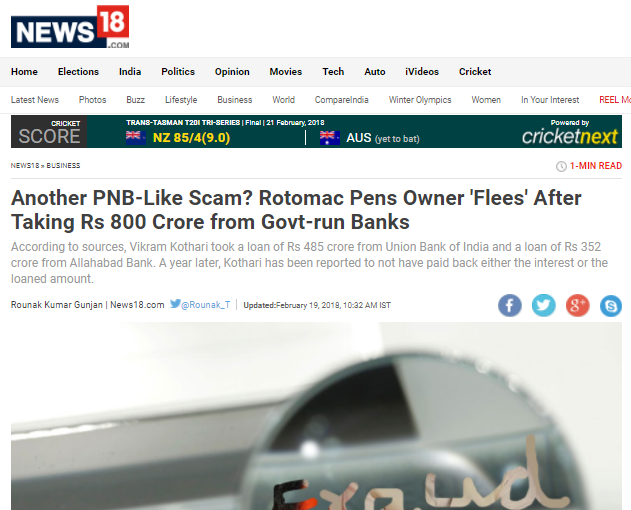Click the cricketnext logo in score banner
The image size is (631, 510).
(x=569, y=136)
